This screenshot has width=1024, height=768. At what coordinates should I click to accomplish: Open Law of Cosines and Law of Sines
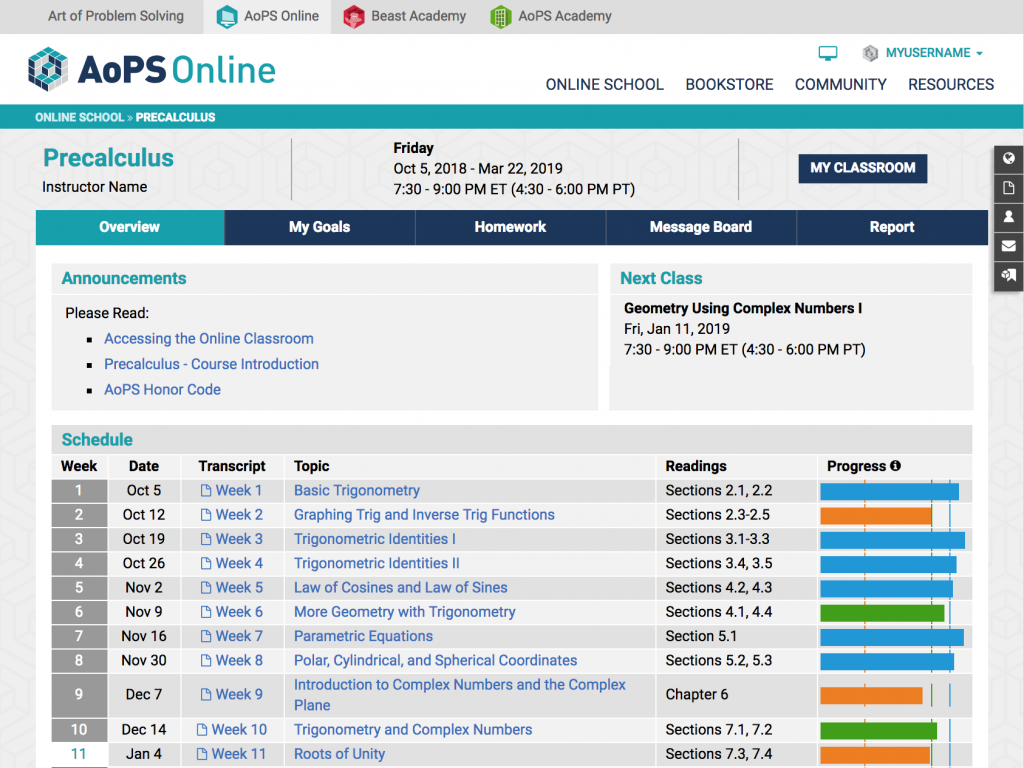(x=400, y=588)
